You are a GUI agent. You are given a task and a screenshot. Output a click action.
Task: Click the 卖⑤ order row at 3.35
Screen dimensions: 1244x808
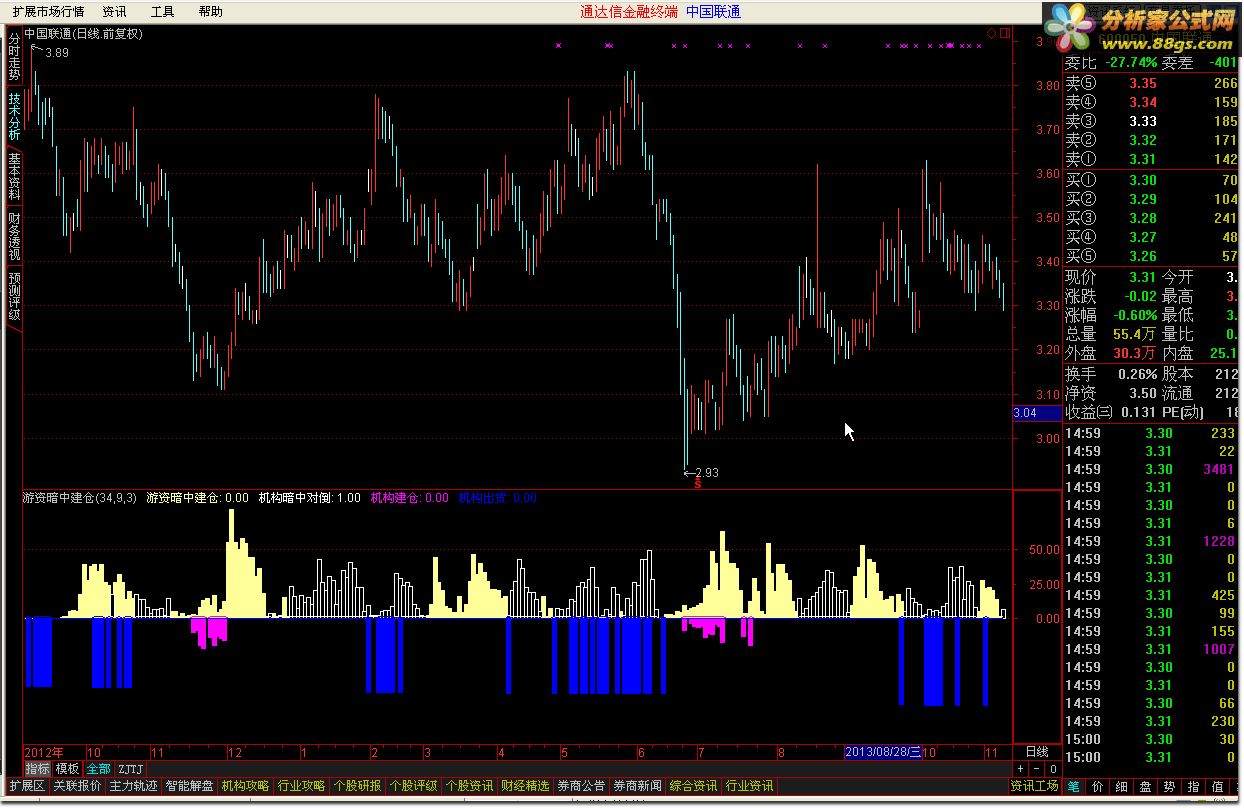point(1151,83)
